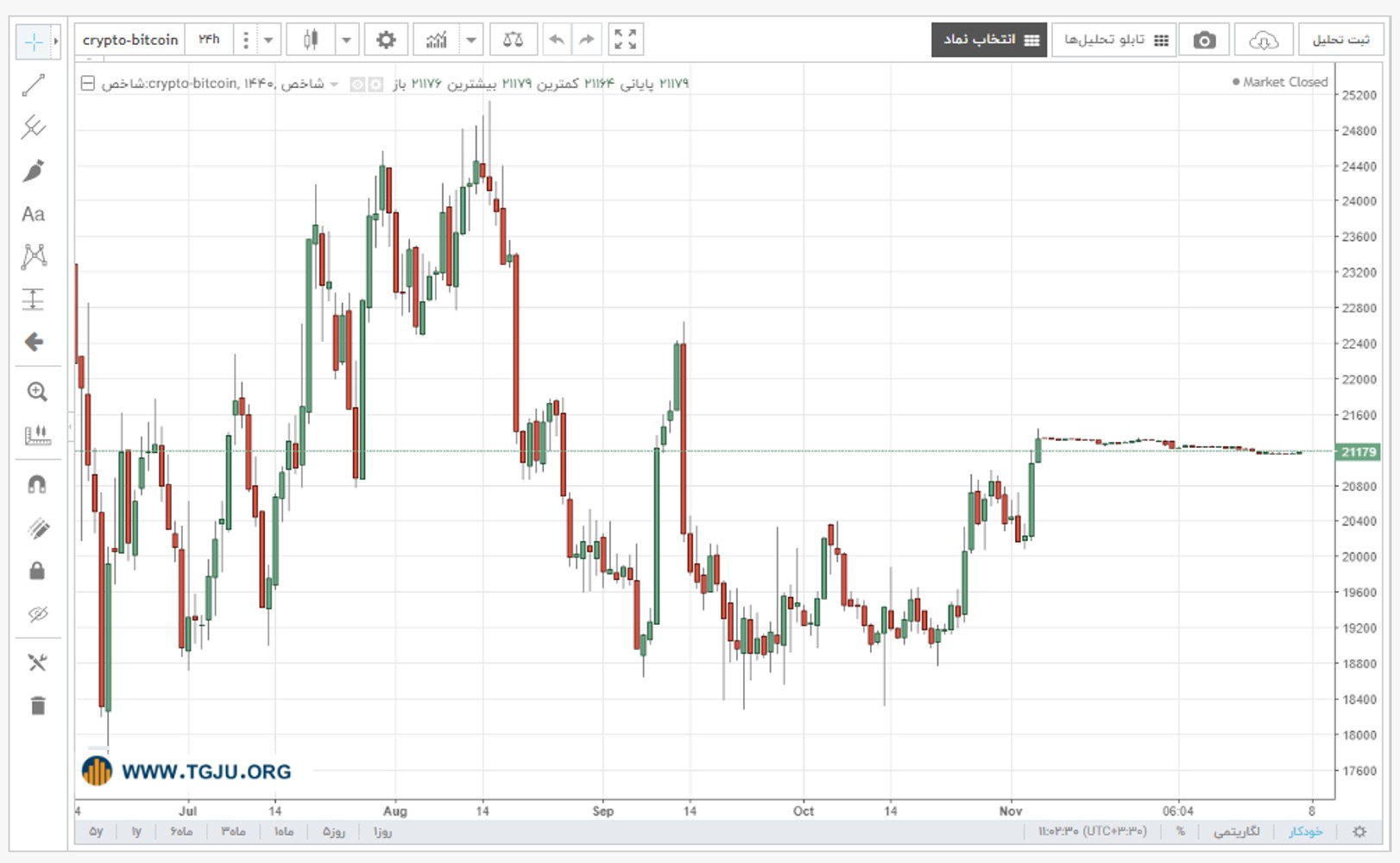Save the chart using the cloud icon
Image resolution: width=1400 pixels, height=863 pixels.
tap(1263, 40)
